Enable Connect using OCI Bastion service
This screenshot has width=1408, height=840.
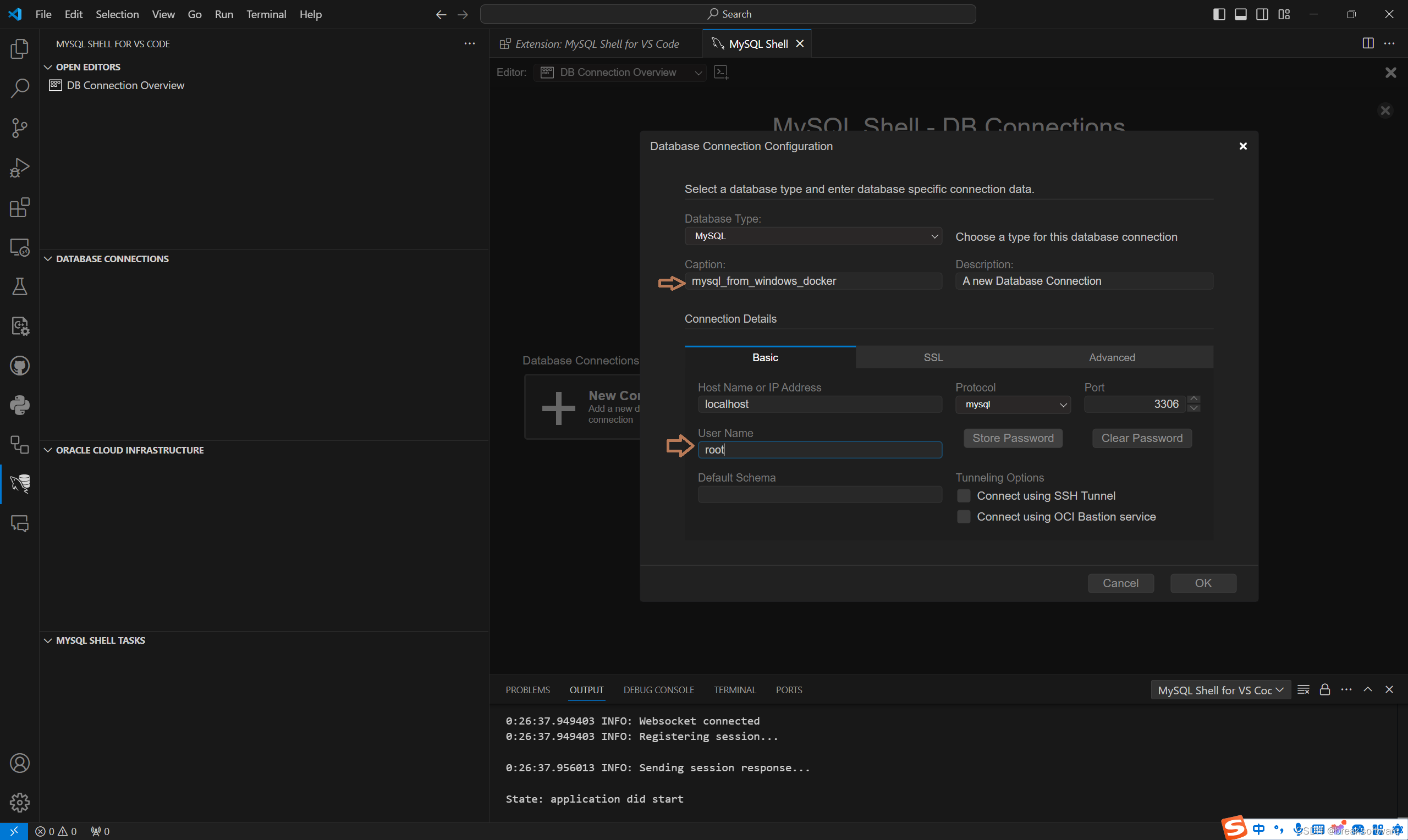pyautogui.click(x=964, y=517)
